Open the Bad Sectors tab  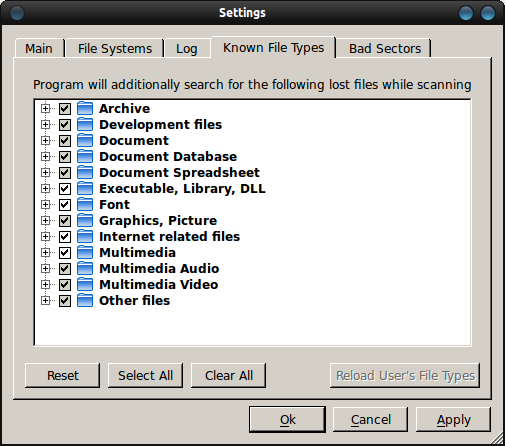pyautogui.click(x=385, y=48)
